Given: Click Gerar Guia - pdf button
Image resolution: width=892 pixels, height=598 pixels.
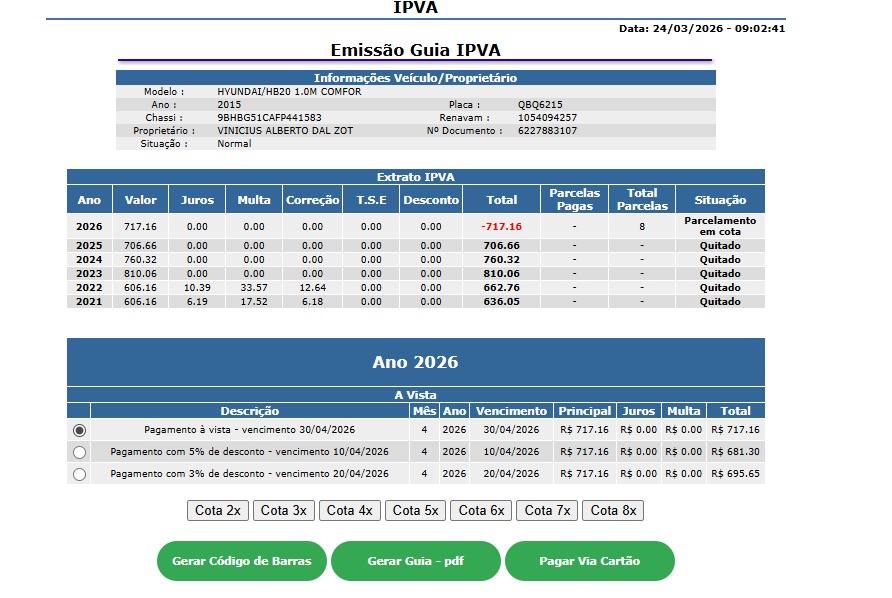Looking at the screenshot, I should pyautogui.click(x=415, y=561).
